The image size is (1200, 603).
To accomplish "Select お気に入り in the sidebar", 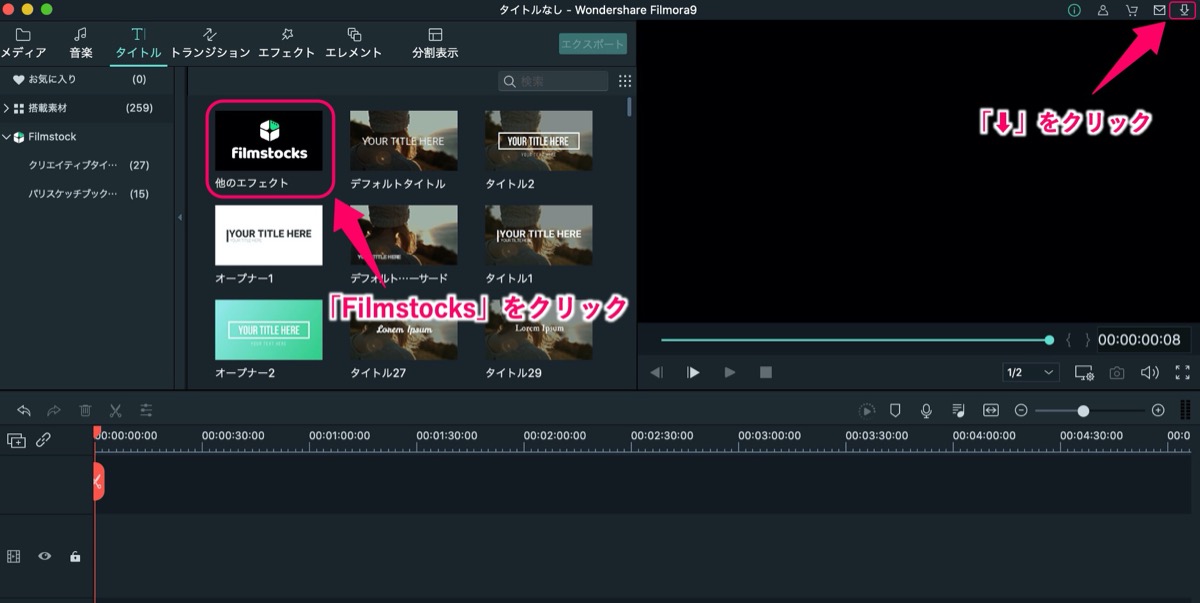I will (87, 79).
